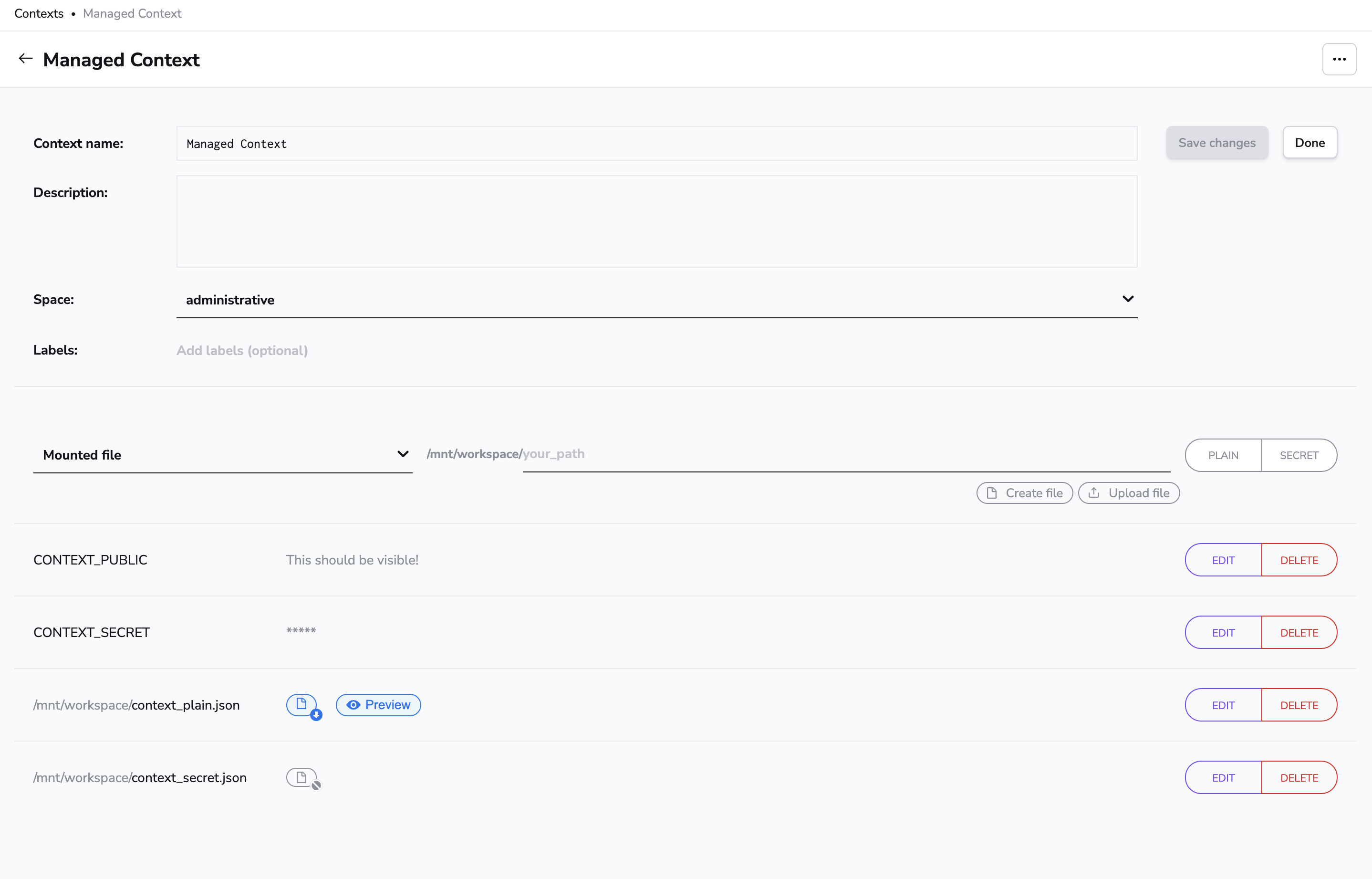Click the back arrow beside Managed Context
The image size is (1372, 879).
[x=25, y=58]
